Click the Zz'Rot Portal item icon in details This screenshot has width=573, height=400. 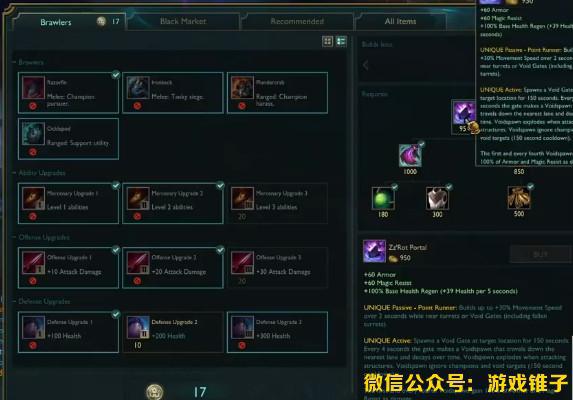[374, 251]
